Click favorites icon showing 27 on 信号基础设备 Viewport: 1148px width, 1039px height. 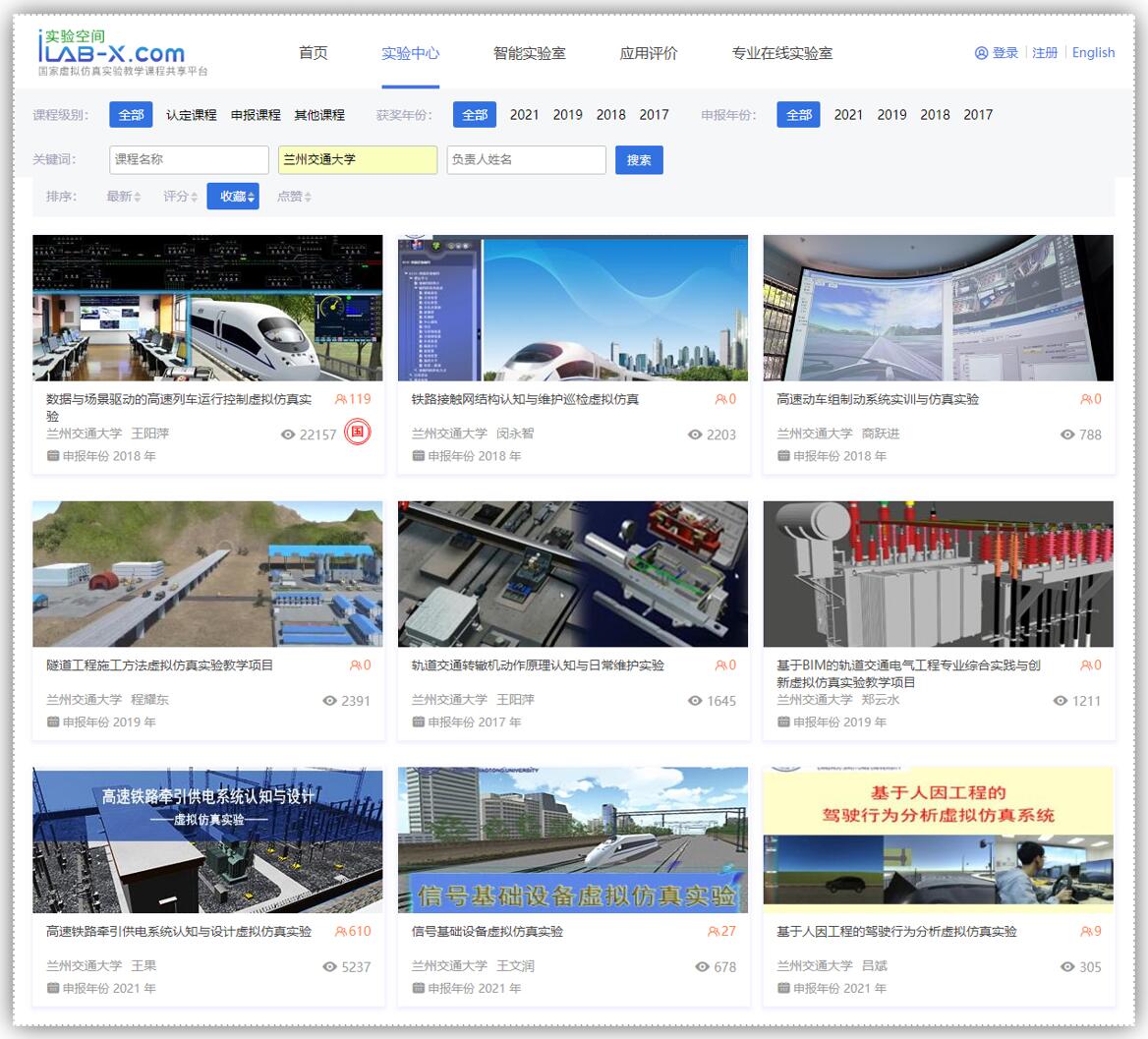714,931
